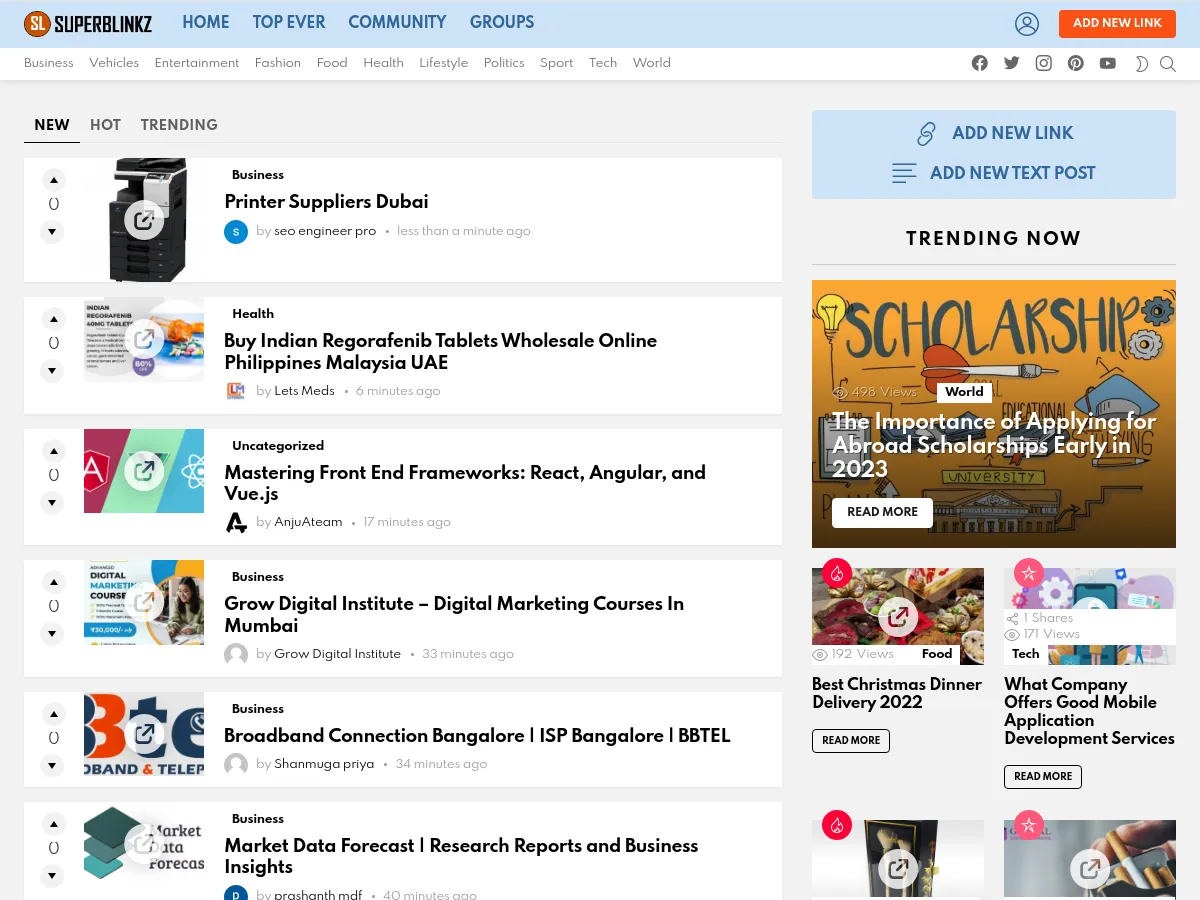Downvote the Broadband Connection Bangalore post

pyautogui.click(x=52, y=766)
